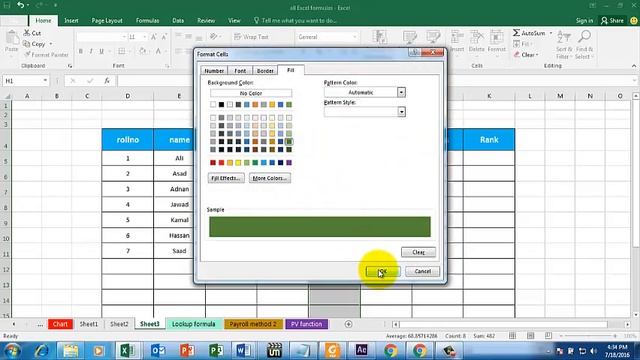The height and width of the screenshot is (360, 640).
Task: Click Format Painter
Action: (46, 55)
